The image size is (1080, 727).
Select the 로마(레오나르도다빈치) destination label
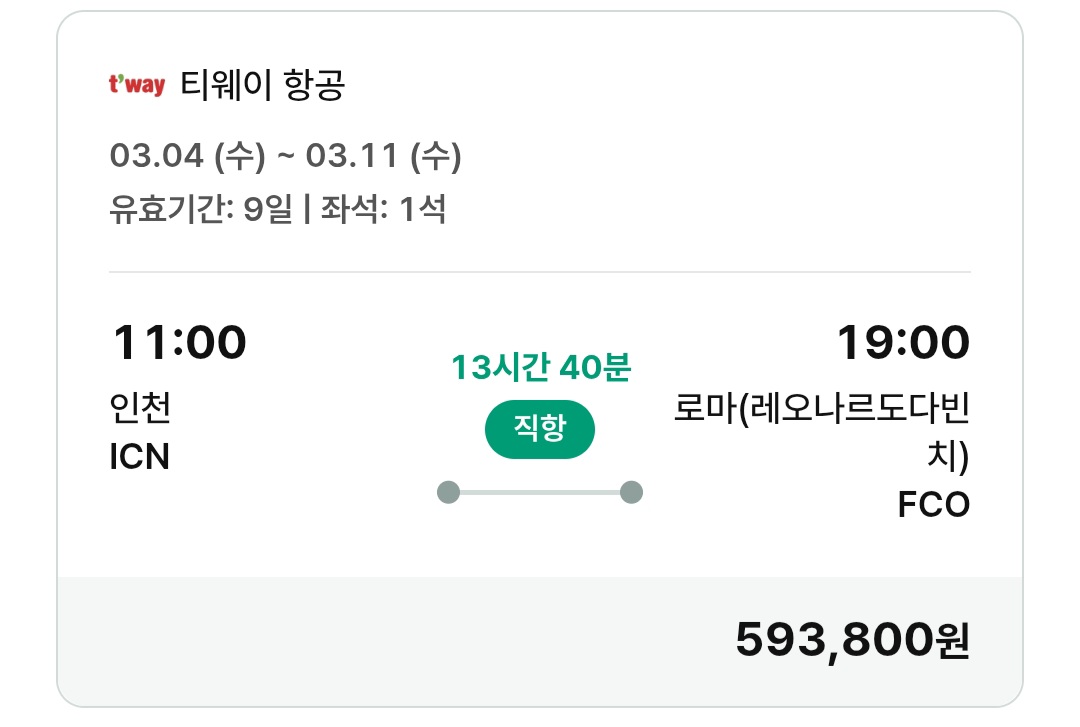pyautogui.click(x=823, y=410)
